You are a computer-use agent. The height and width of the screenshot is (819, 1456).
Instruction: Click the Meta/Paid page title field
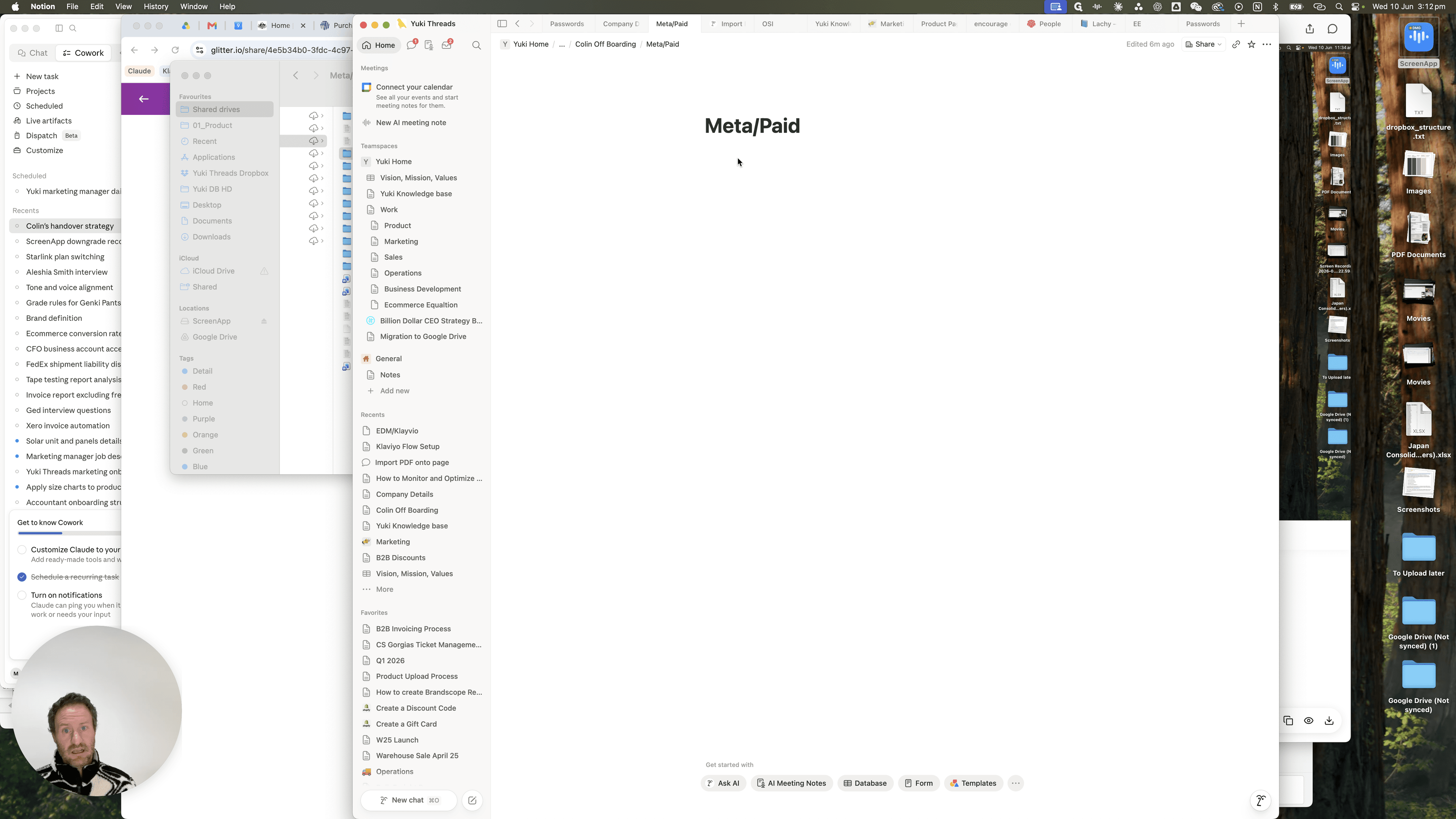[752, 126]
